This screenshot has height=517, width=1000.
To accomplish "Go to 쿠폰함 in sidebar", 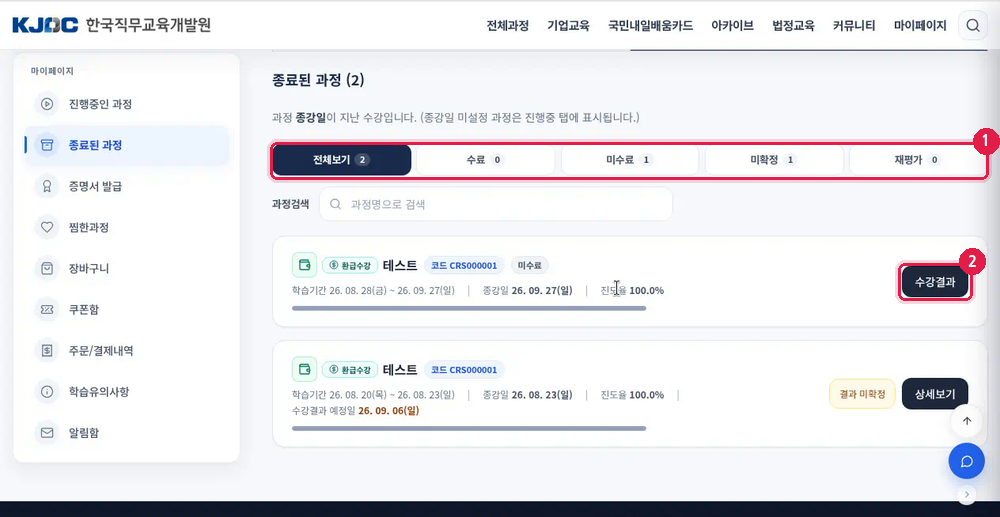I will 126,309.
